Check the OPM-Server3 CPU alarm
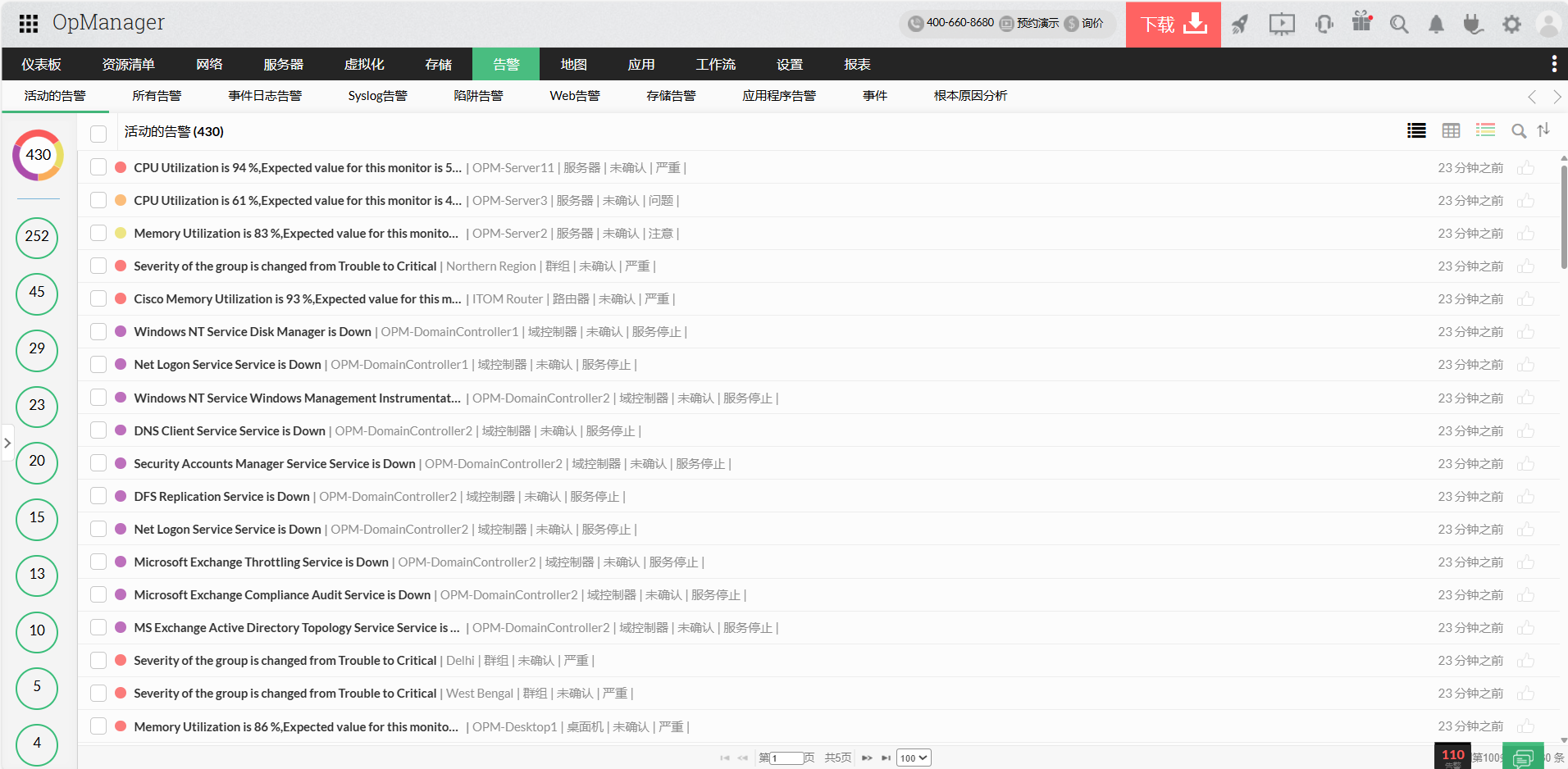 [x=98, y=200]
